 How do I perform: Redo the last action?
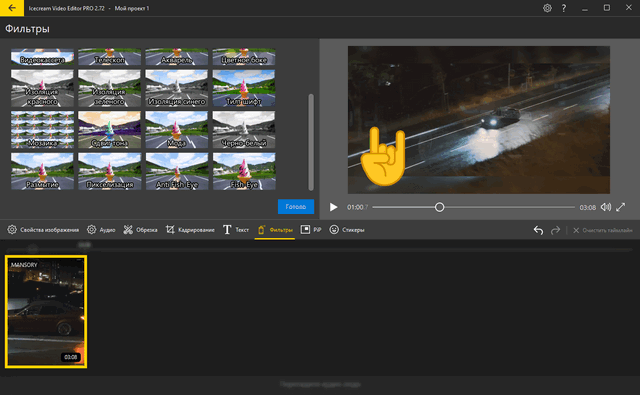555,230
